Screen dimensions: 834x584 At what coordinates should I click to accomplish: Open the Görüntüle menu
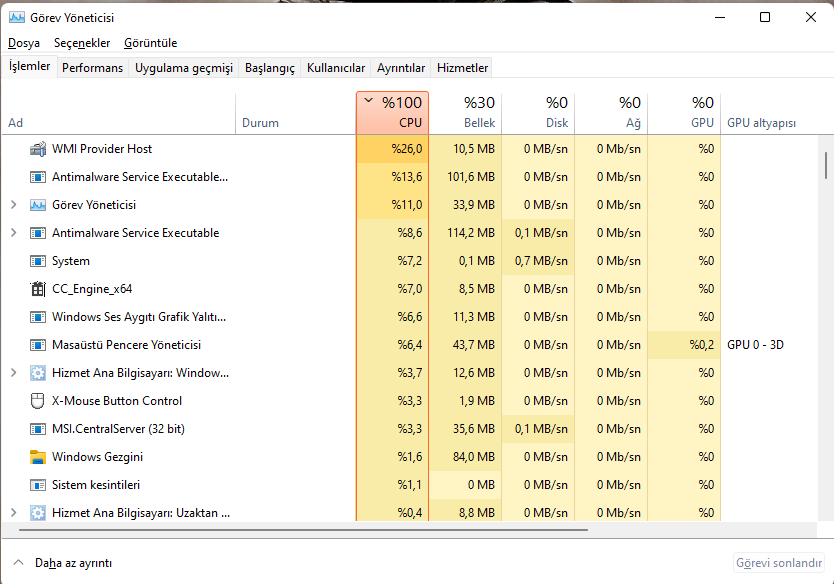(x=151, y=43)
